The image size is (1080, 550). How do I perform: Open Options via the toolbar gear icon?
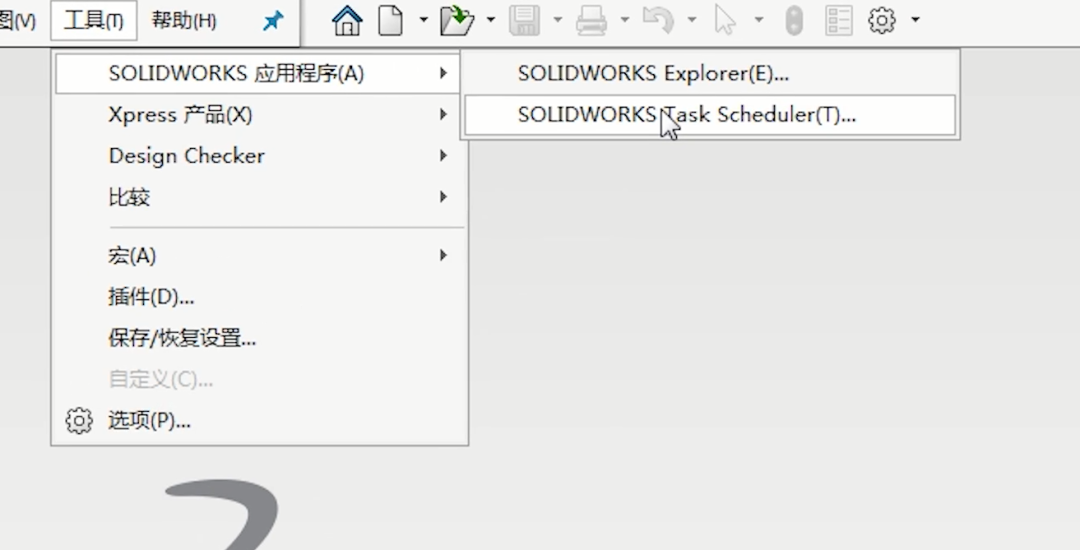pos(882,21)
